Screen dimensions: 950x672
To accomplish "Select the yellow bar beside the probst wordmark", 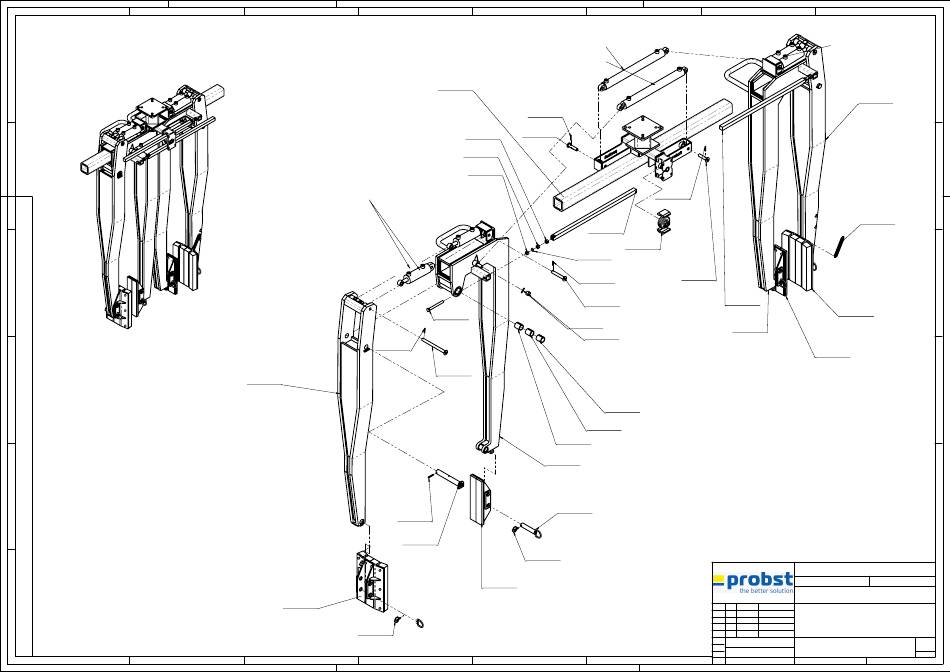I will [719, 580].
